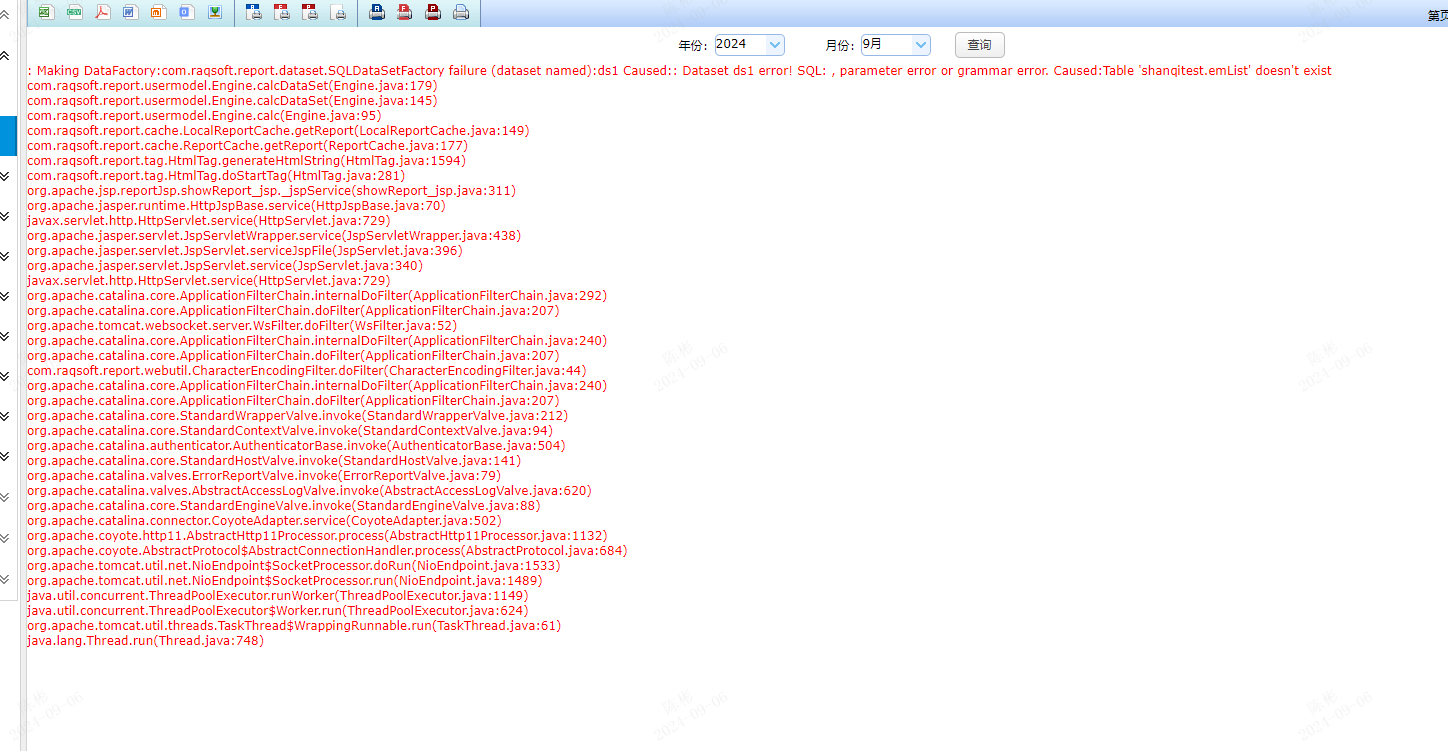Click the 'LocalReportCache.getReport' stack line
Viewport: 1448px width, 751px height.
[278, 131]
